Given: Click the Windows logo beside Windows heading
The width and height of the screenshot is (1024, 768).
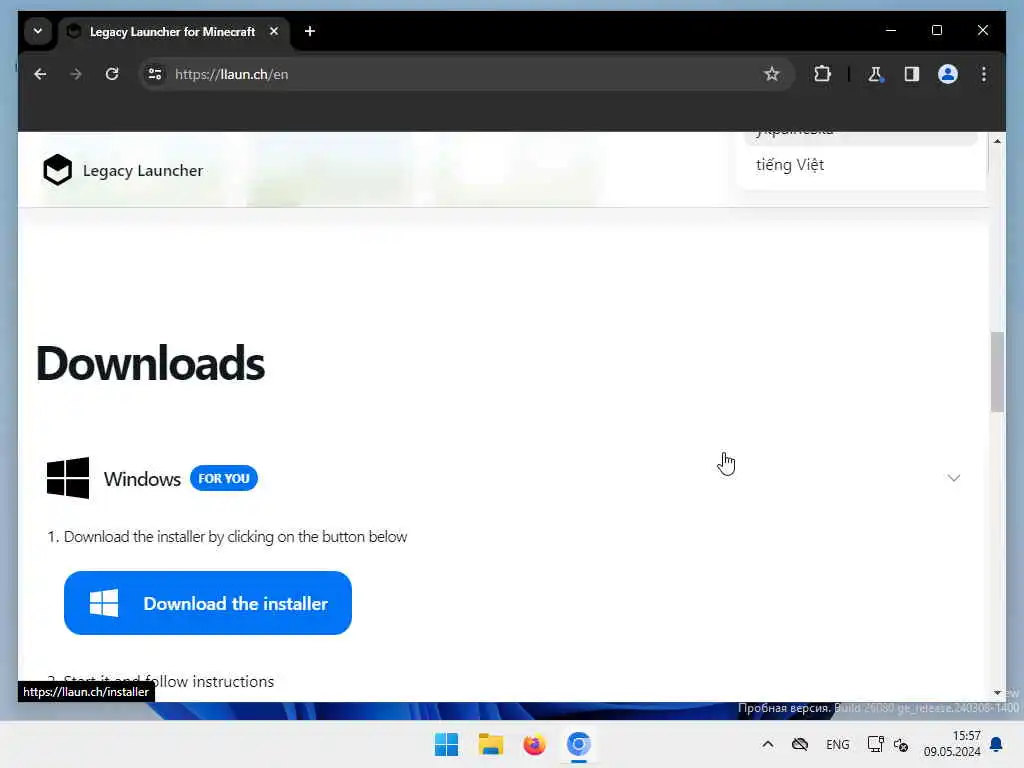Looking at the screenshot, I should [68, 478].
